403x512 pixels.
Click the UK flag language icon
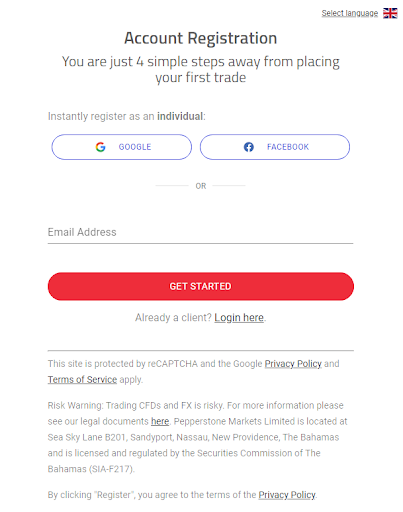point(390,13)
